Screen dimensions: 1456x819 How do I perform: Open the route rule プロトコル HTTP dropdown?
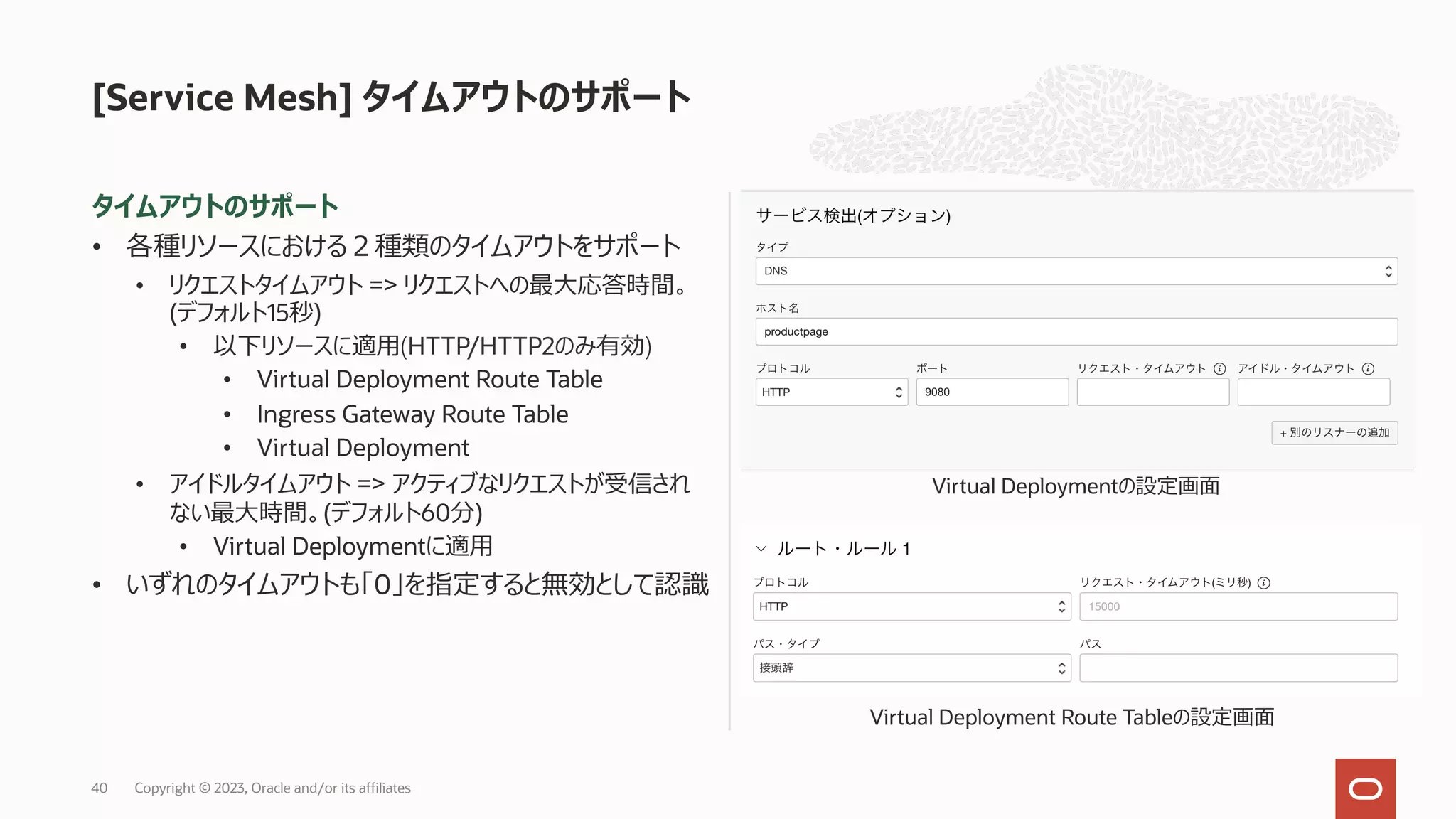(x=911, y=606)
